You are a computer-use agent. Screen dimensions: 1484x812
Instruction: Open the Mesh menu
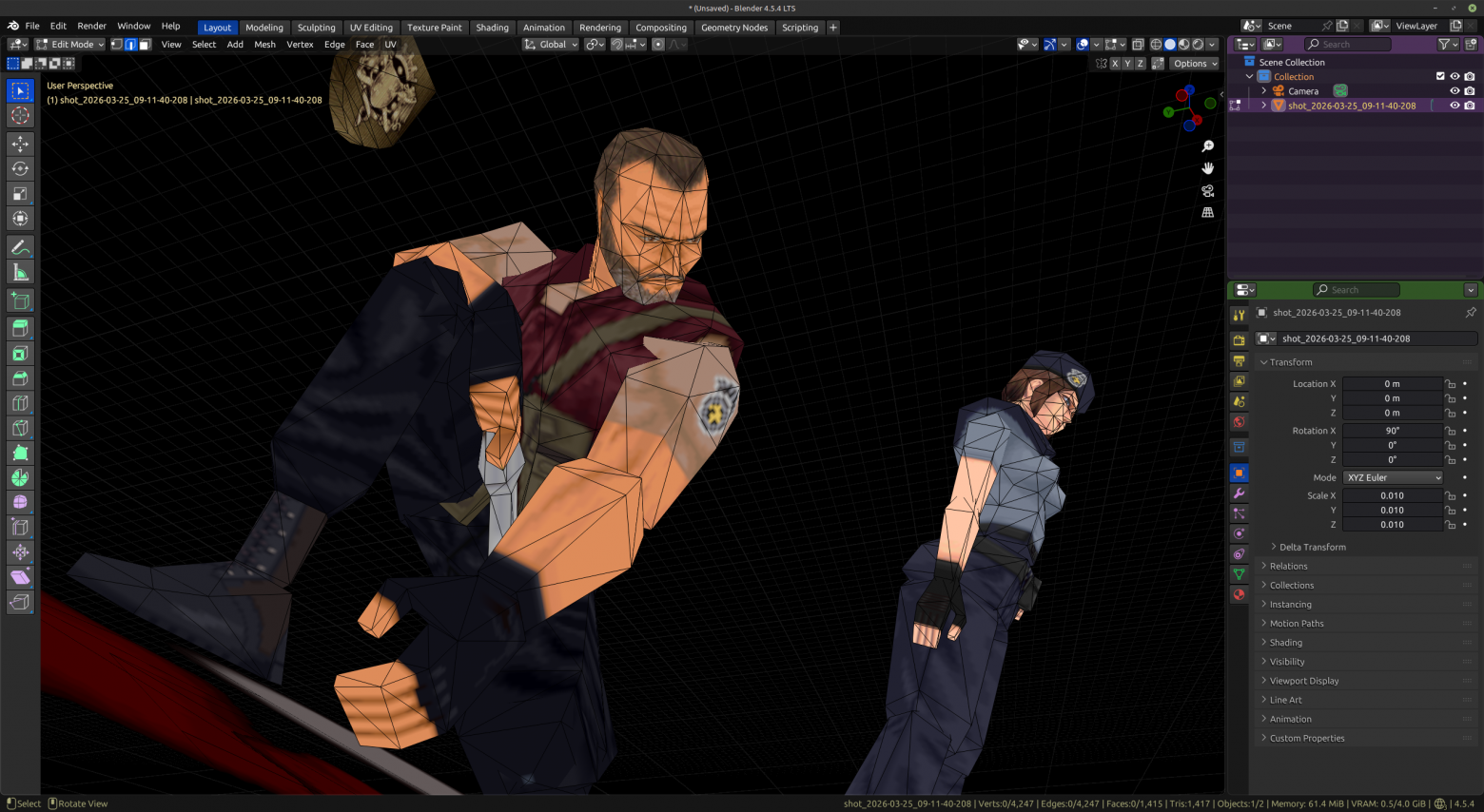pos(264,45)
